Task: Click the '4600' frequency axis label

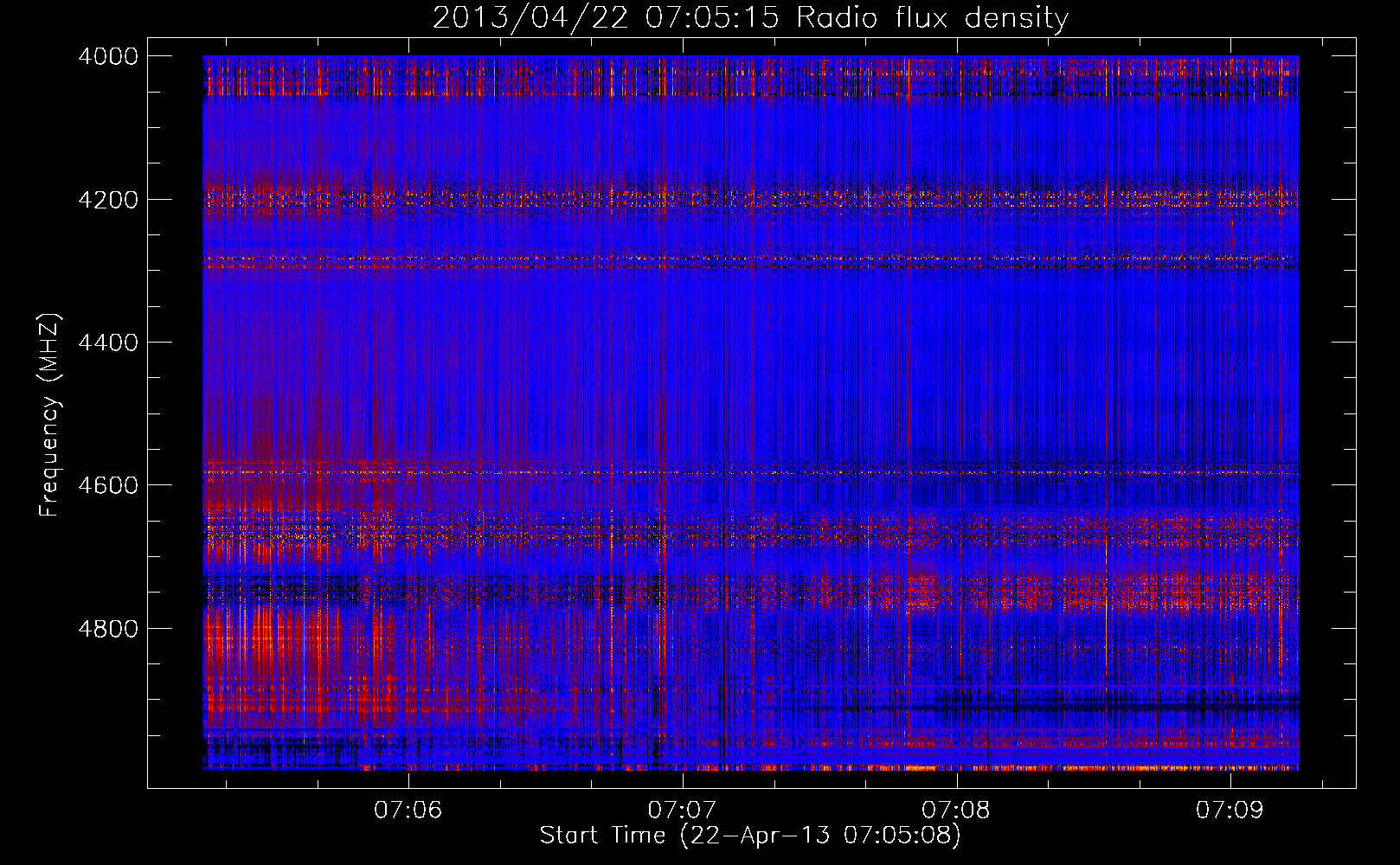Action: [108, 485]
